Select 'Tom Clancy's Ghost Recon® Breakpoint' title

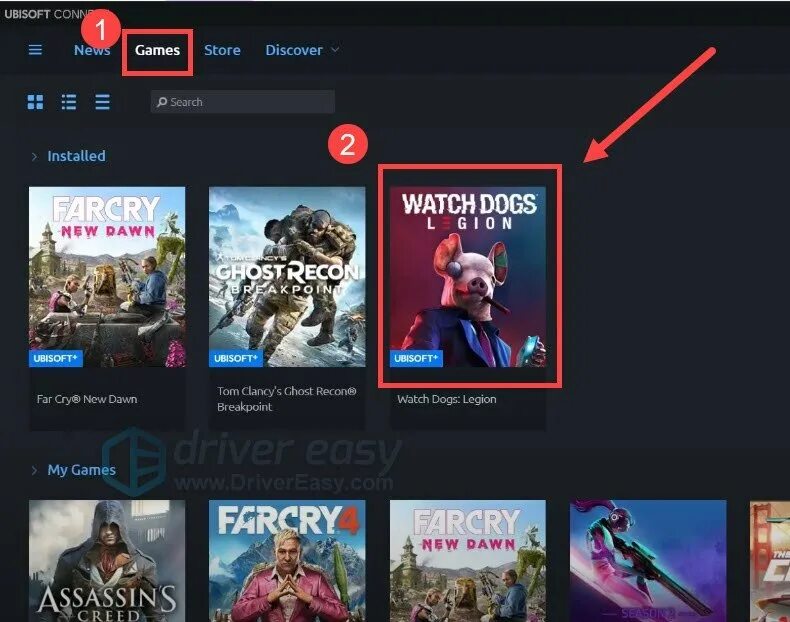pyautogui.click(x=287, y=399)
